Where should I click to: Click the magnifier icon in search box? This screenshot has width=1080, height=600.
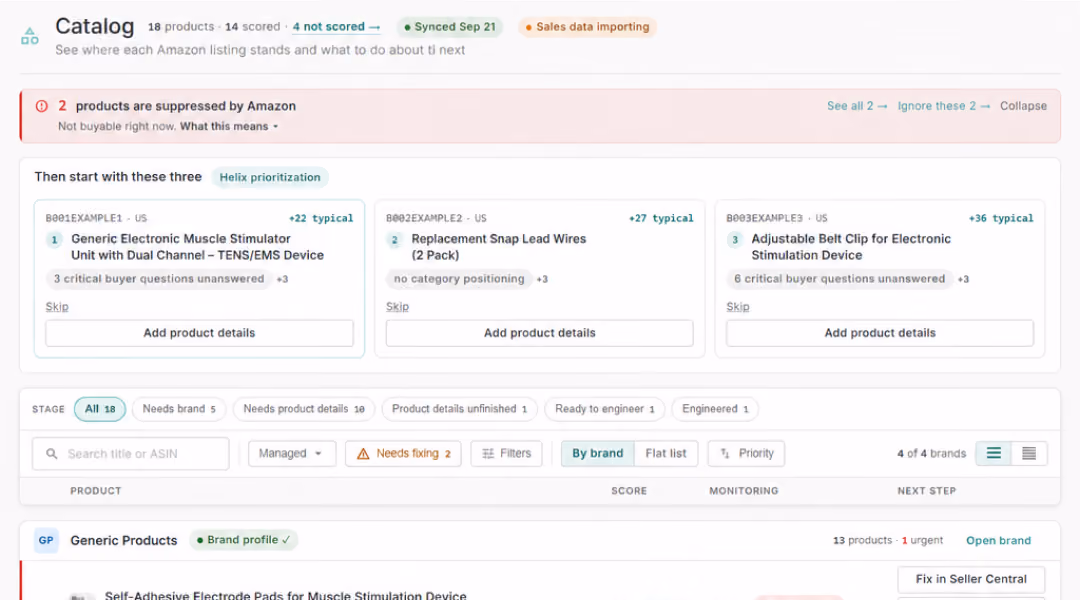pyautogui.click(x=52, y=454)
